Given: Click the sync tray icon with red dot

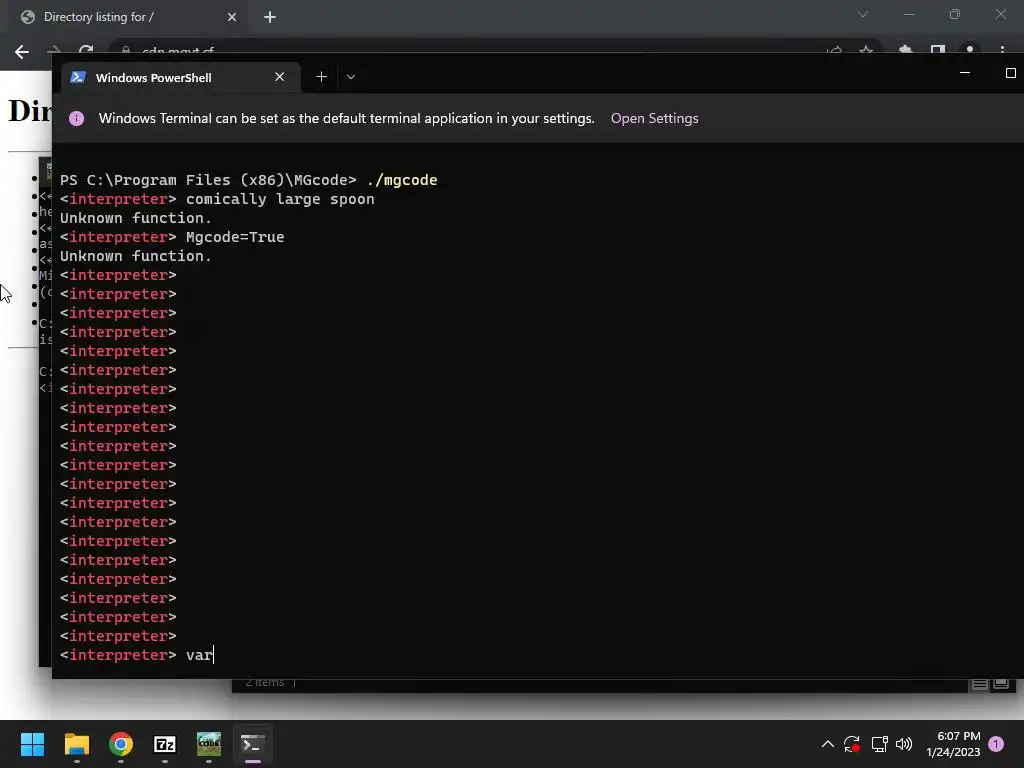Looking at the screenshot, I should (852, 744).
